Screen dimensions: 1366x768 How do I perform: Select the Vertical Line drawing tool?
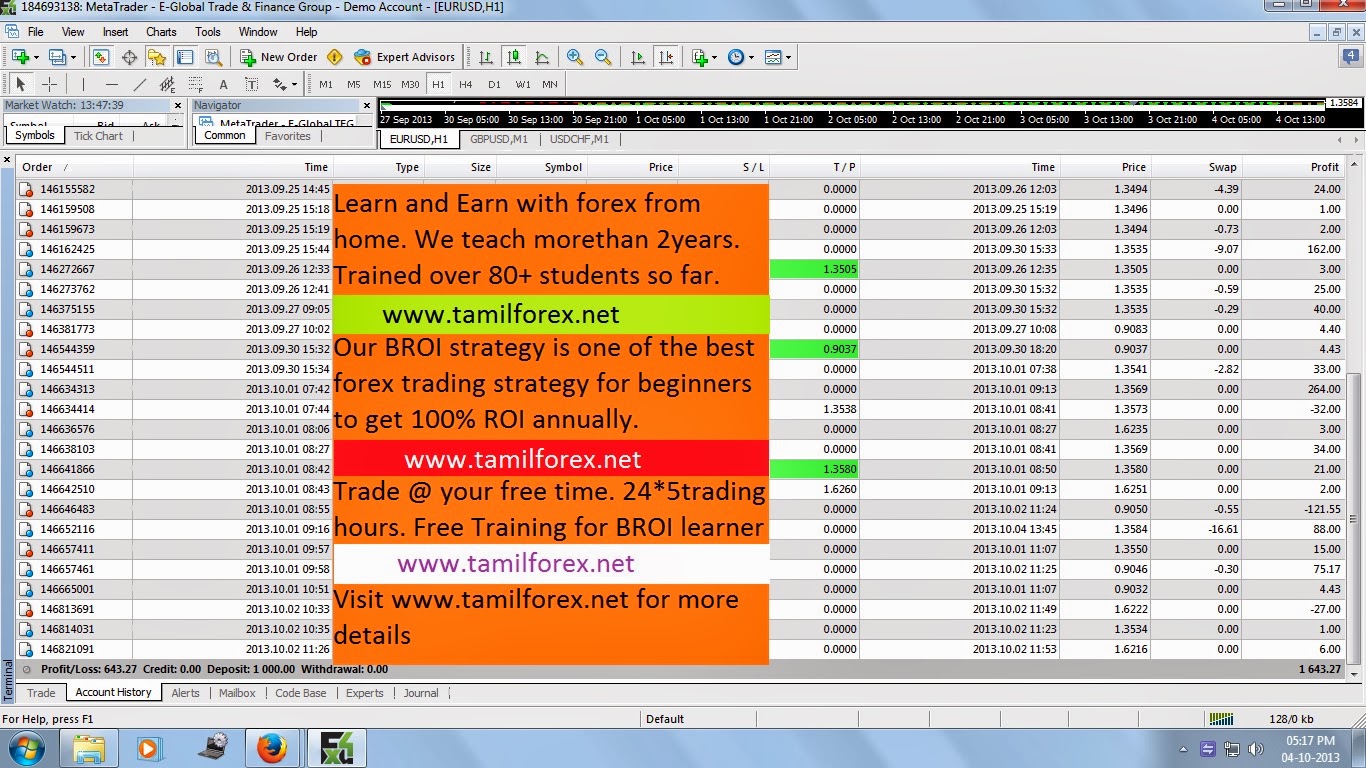click(84, 85)
